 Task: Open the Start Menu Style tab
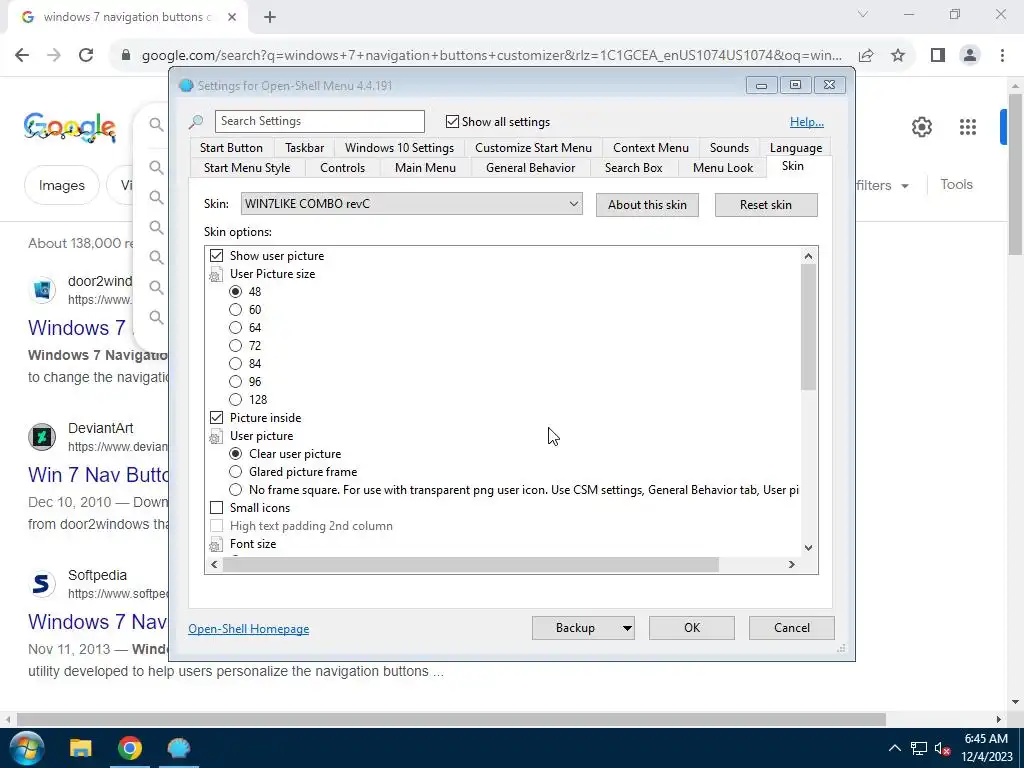coord(247,168)
